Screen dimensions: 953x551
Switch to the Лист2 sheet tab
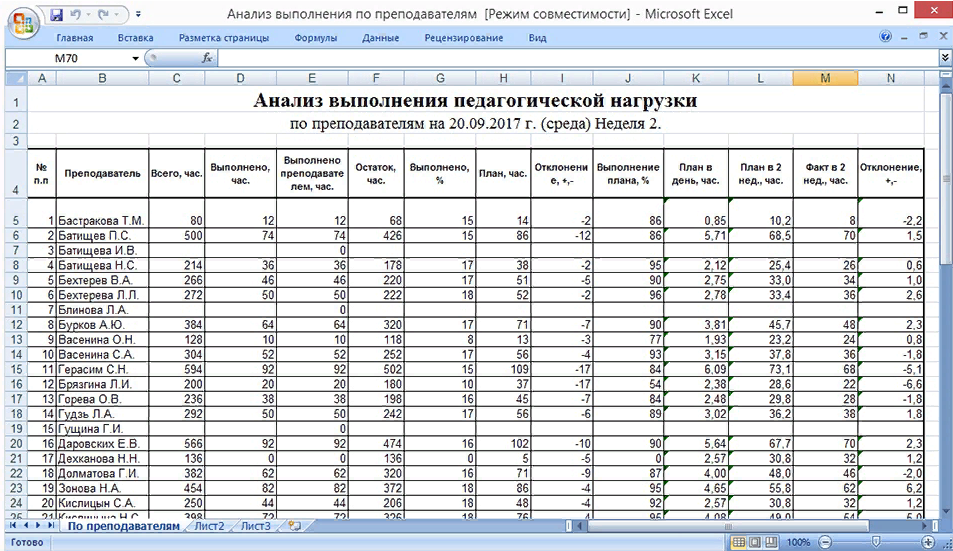click(209, 524)
